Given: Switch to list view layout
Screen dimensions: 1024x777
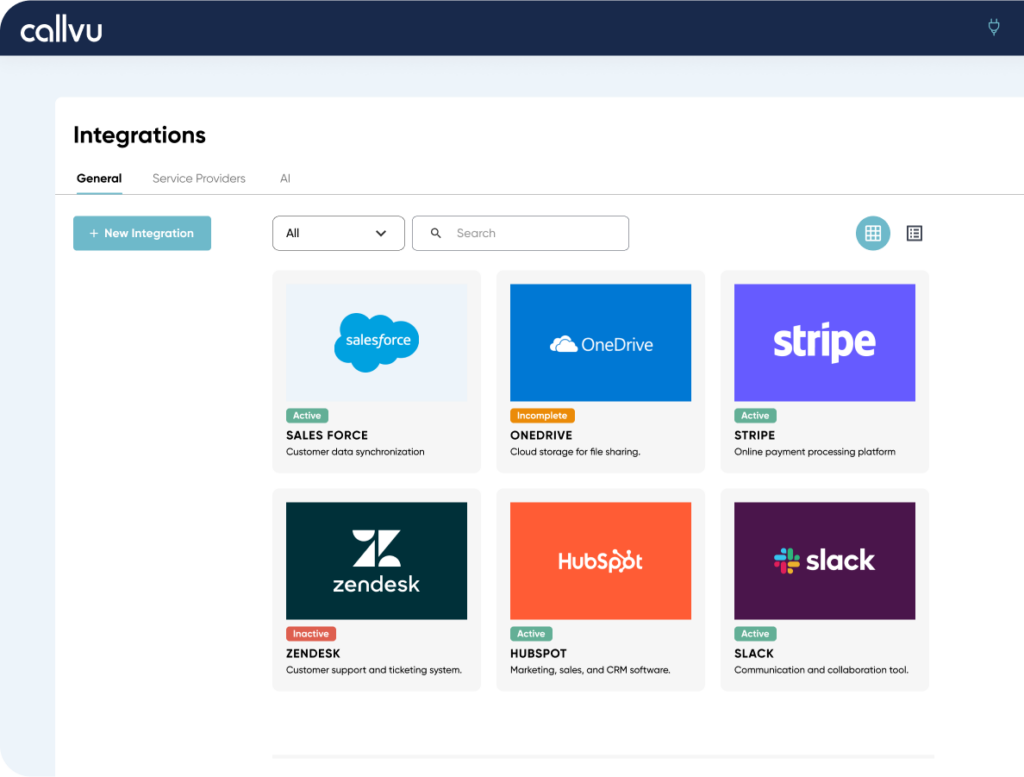Looking at the screenshot, I should click(913, 233).
